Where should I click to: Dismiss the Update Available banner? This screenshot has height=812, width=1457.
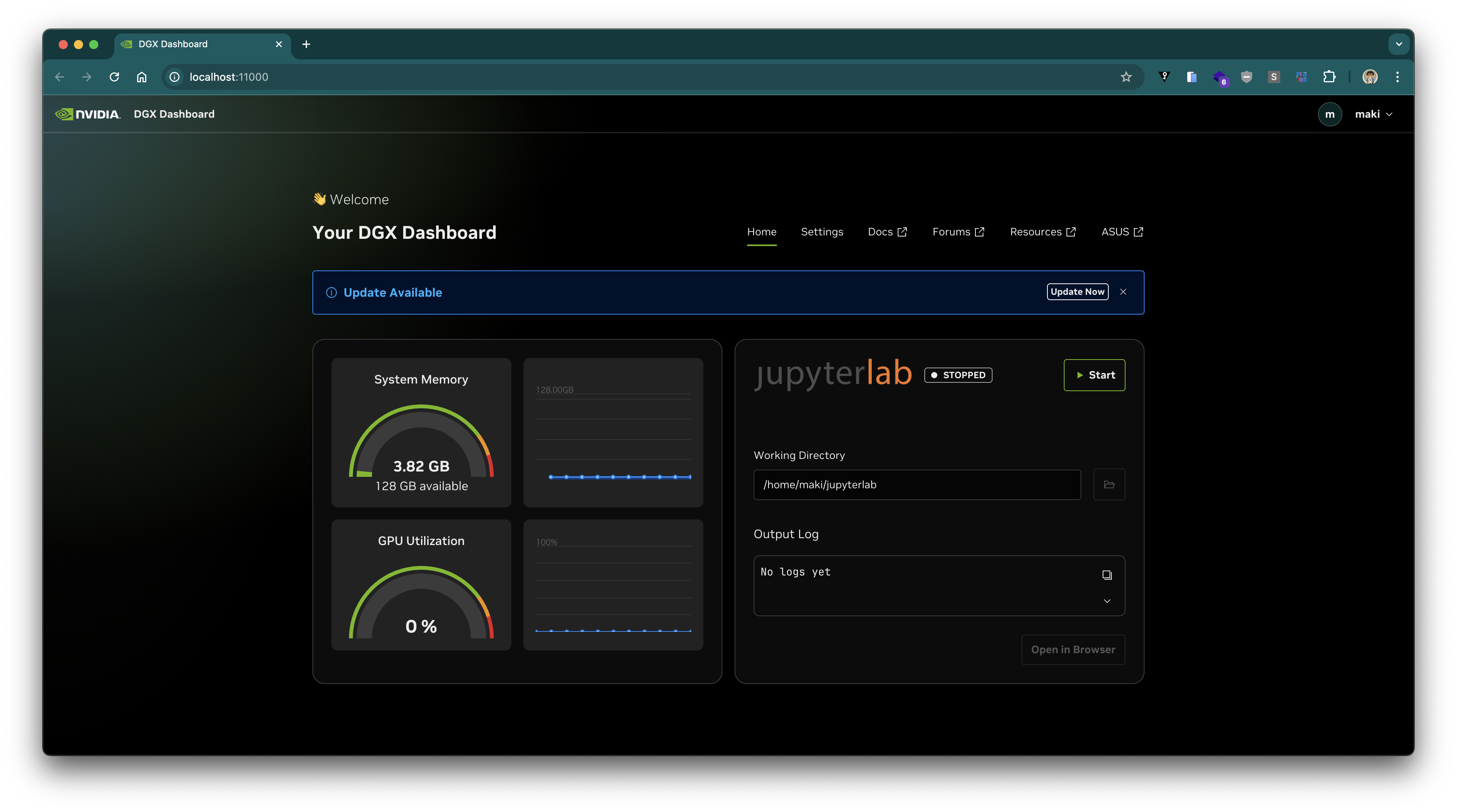(x=1123, y=292)
